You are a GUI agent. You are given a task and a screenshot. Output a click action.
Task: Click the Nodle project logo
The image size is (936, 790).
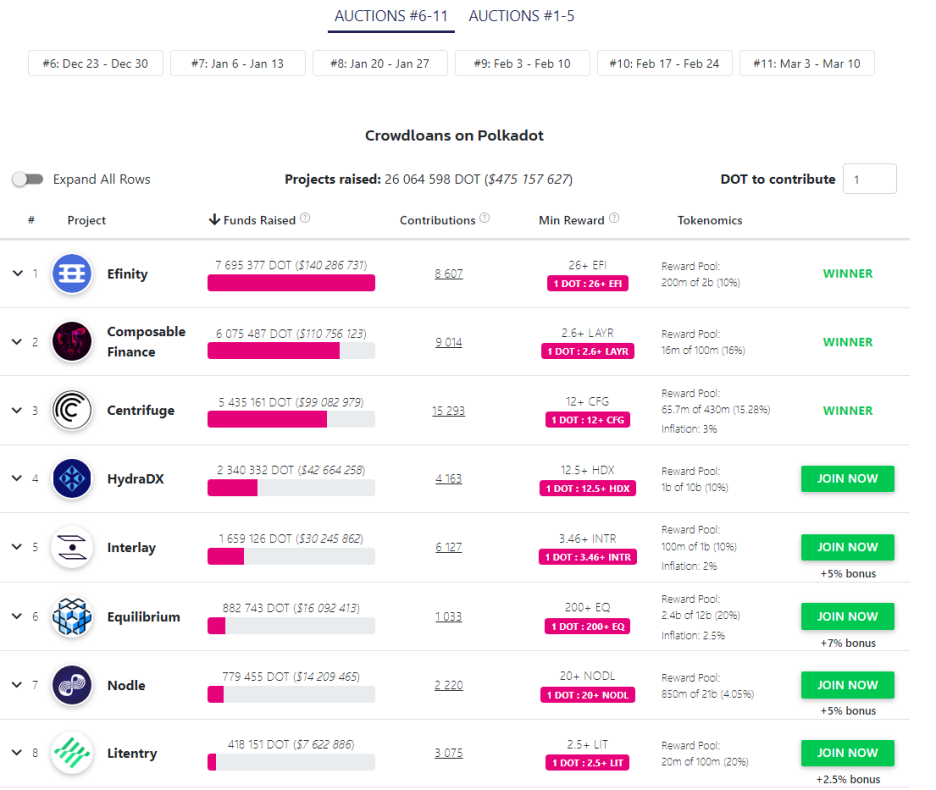72,685
